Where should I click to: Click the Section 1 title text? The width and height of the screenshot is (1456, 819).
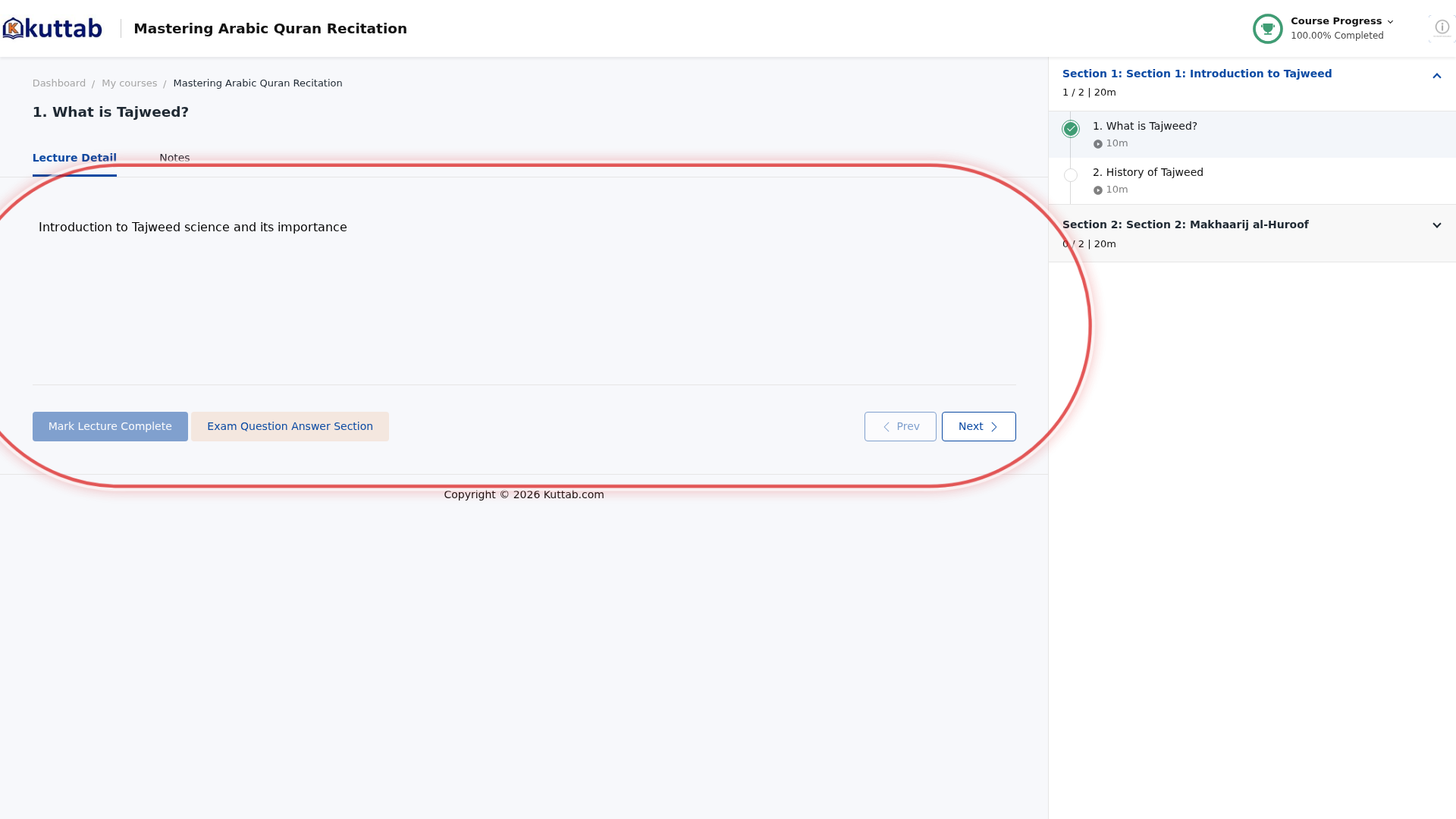click(1197, 74)
